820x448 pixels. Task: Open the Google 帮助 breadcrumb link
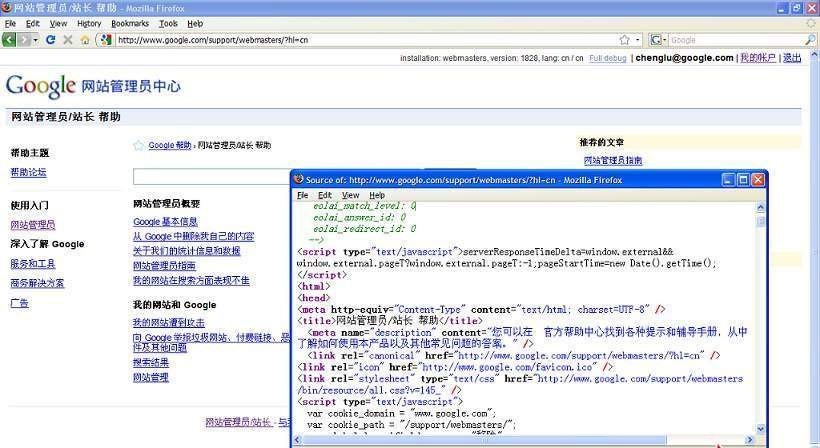[169, 145]
